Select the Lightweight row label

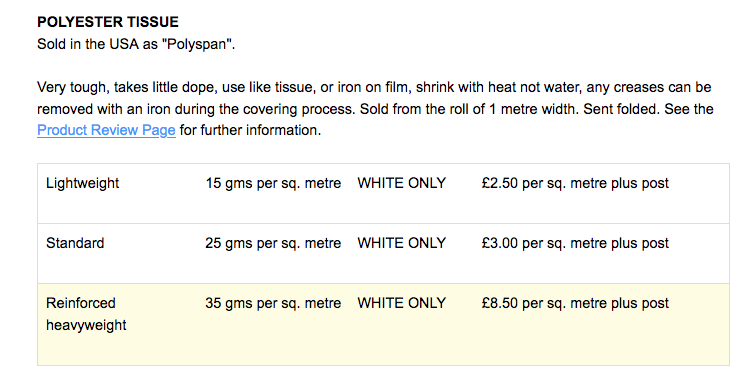coord(82,183)
